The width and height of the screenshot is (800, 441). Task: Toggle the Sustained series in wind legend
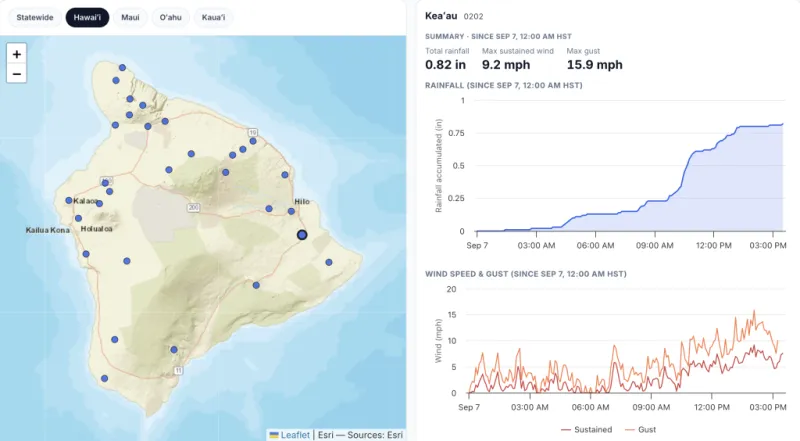point(586,430)
